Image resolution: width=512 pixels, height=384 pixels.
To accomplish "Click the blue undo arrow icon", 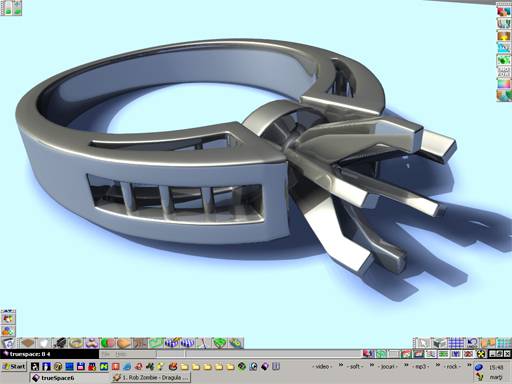I will (472, 343).
